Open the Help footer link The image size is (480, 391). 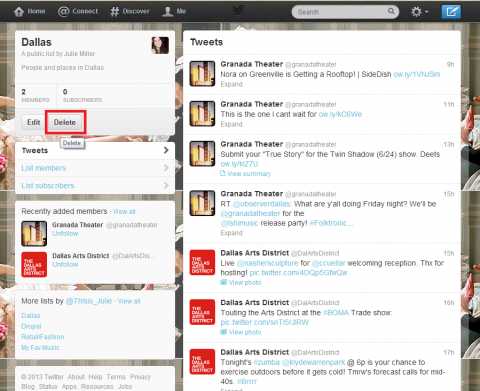(x=95, y=377)
